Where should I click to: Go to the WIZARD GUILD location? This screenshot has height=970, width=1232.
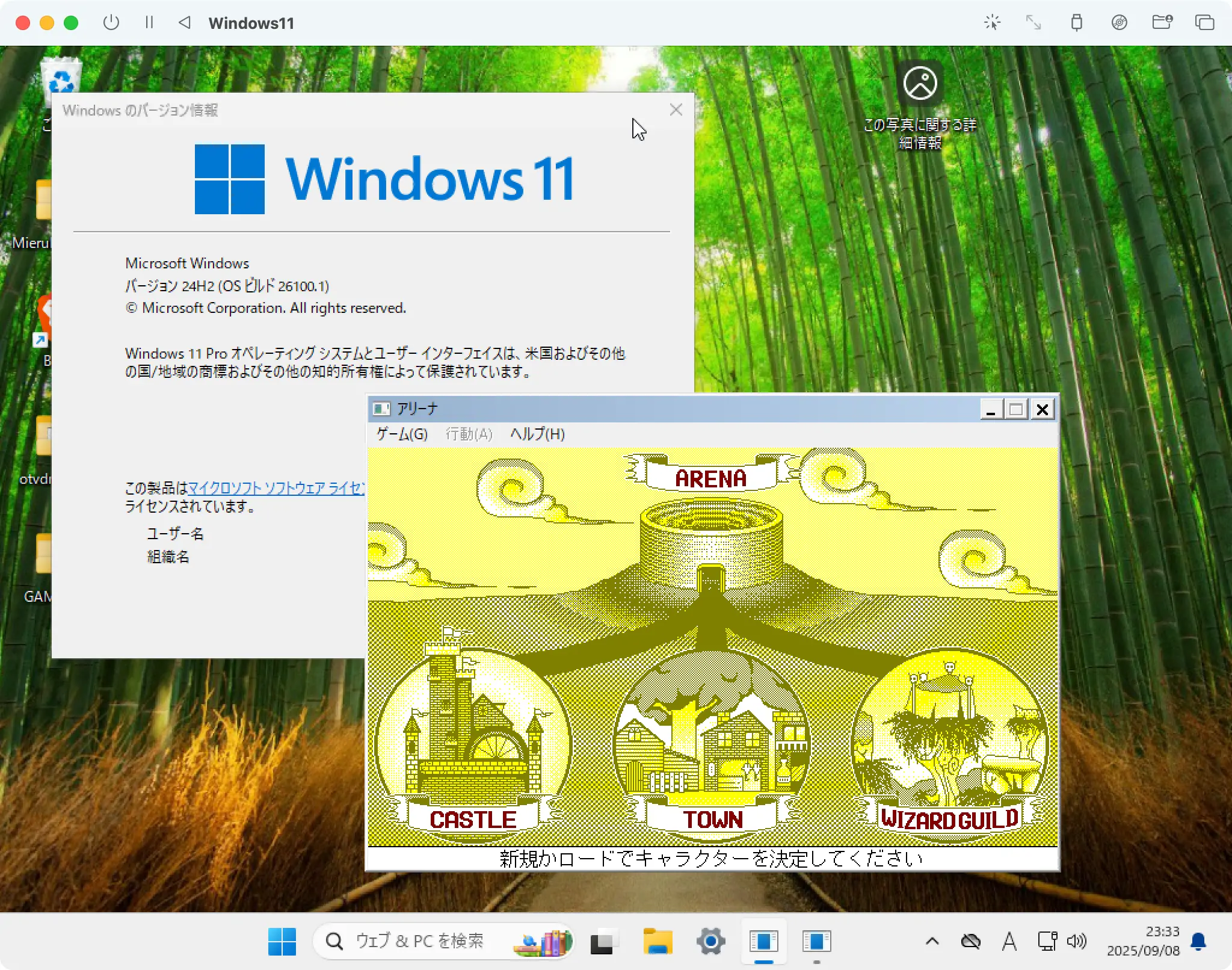point(949,746)
